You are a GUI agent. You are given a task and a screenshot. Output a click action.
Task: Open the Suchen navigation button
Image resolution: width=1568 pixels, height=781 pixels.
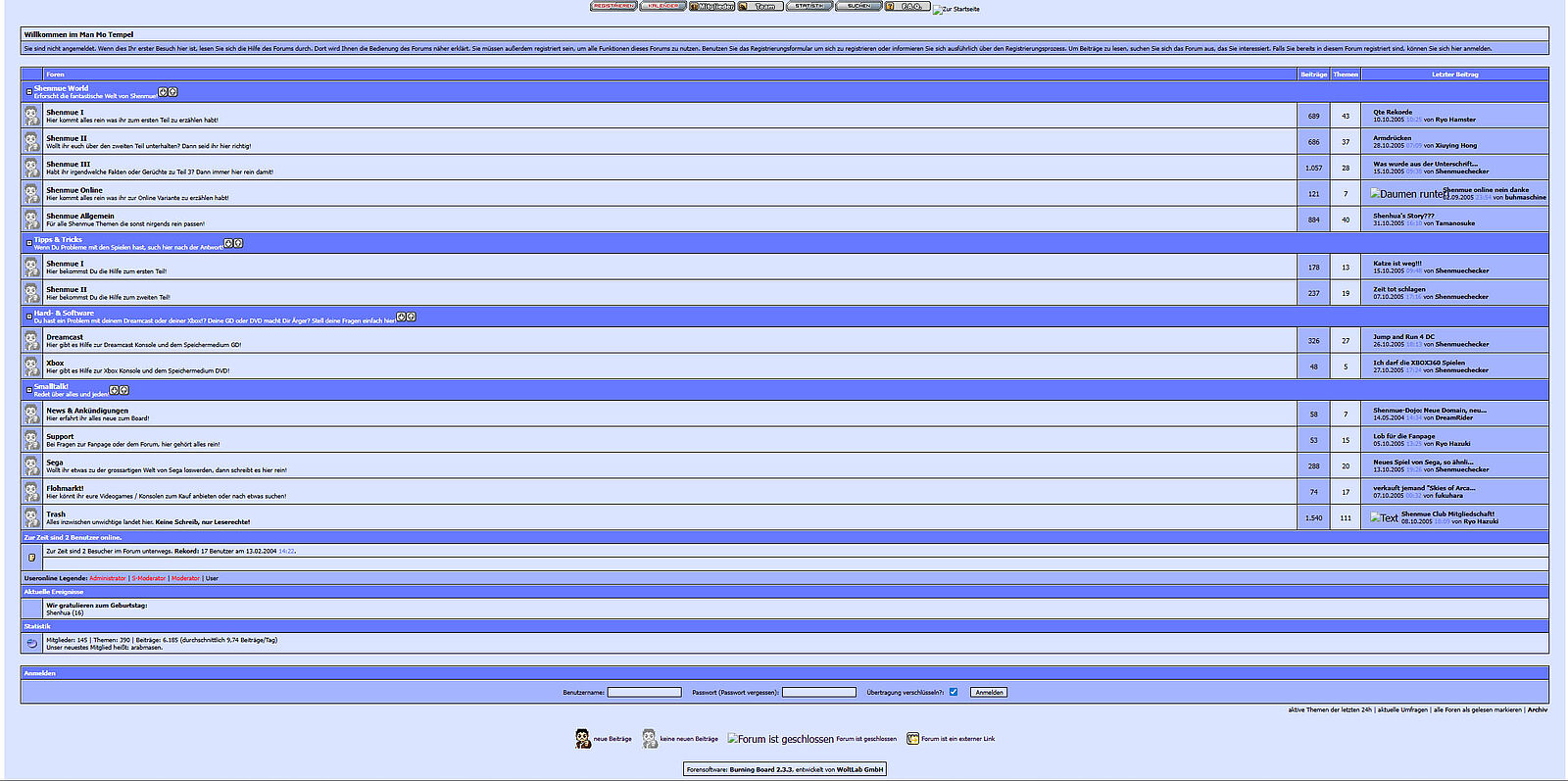click(858, 6)
